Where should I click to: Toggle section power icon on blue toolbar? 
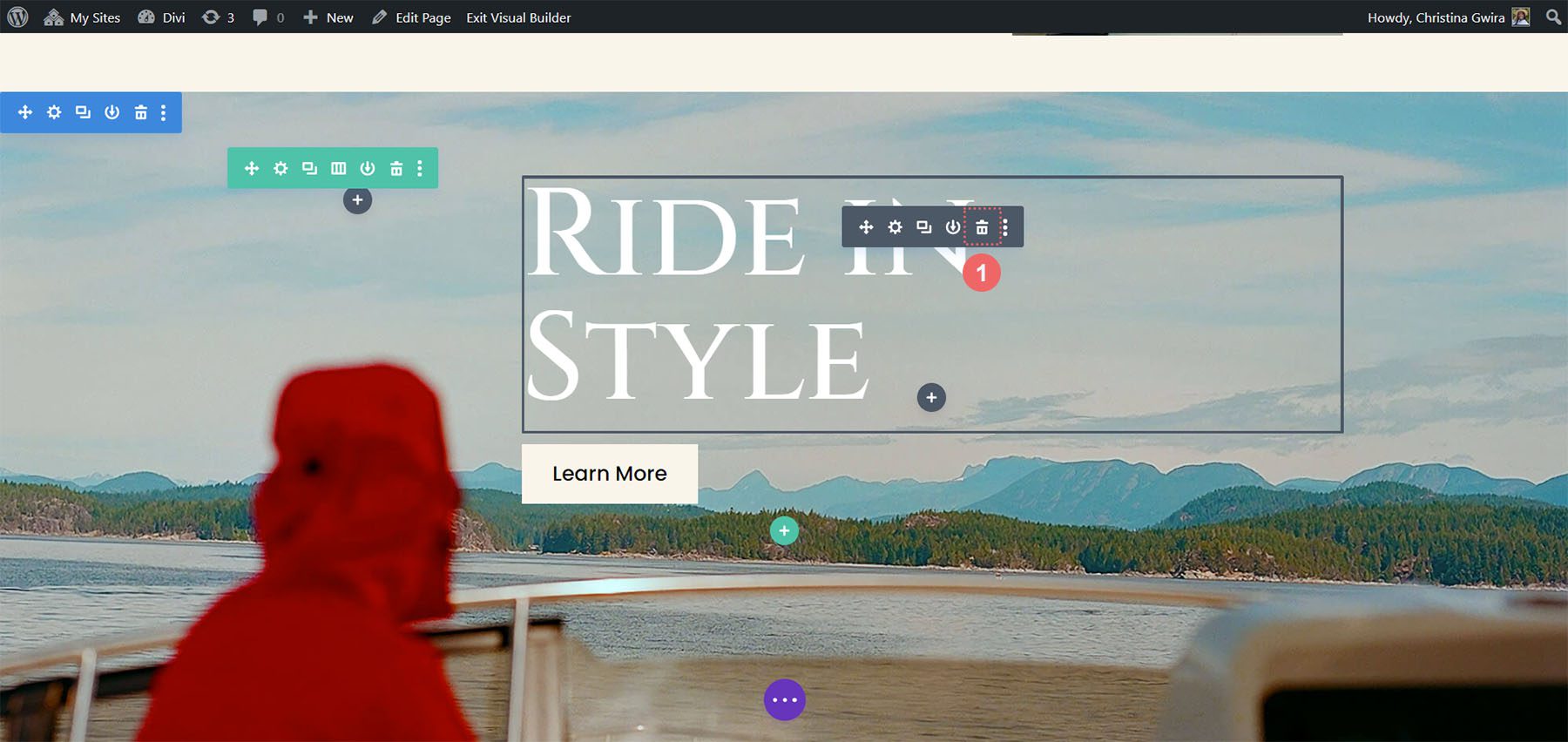pos(112,112)
